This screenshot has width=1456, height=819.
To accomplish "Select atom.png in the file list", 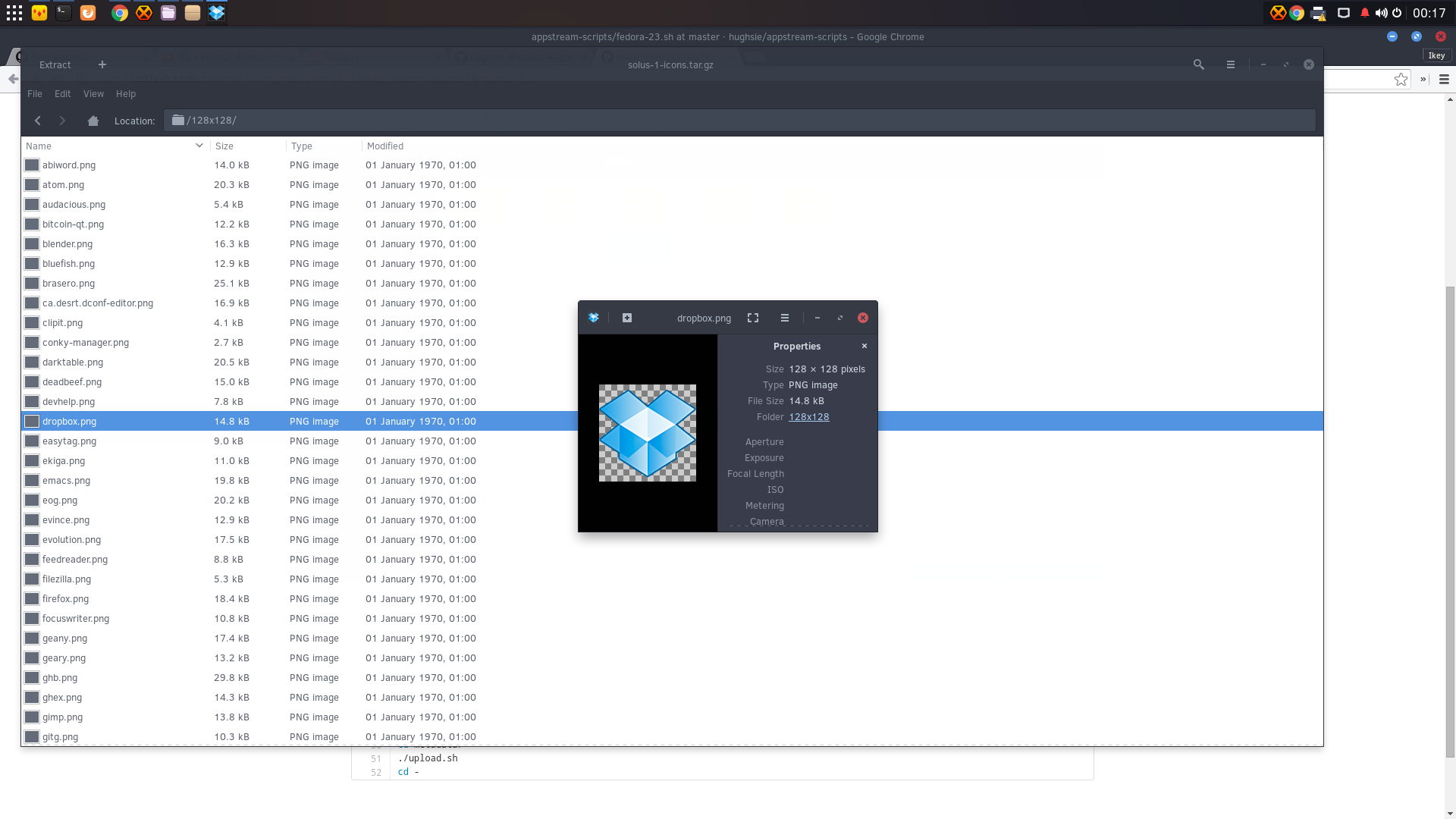I will coord(672,185).
